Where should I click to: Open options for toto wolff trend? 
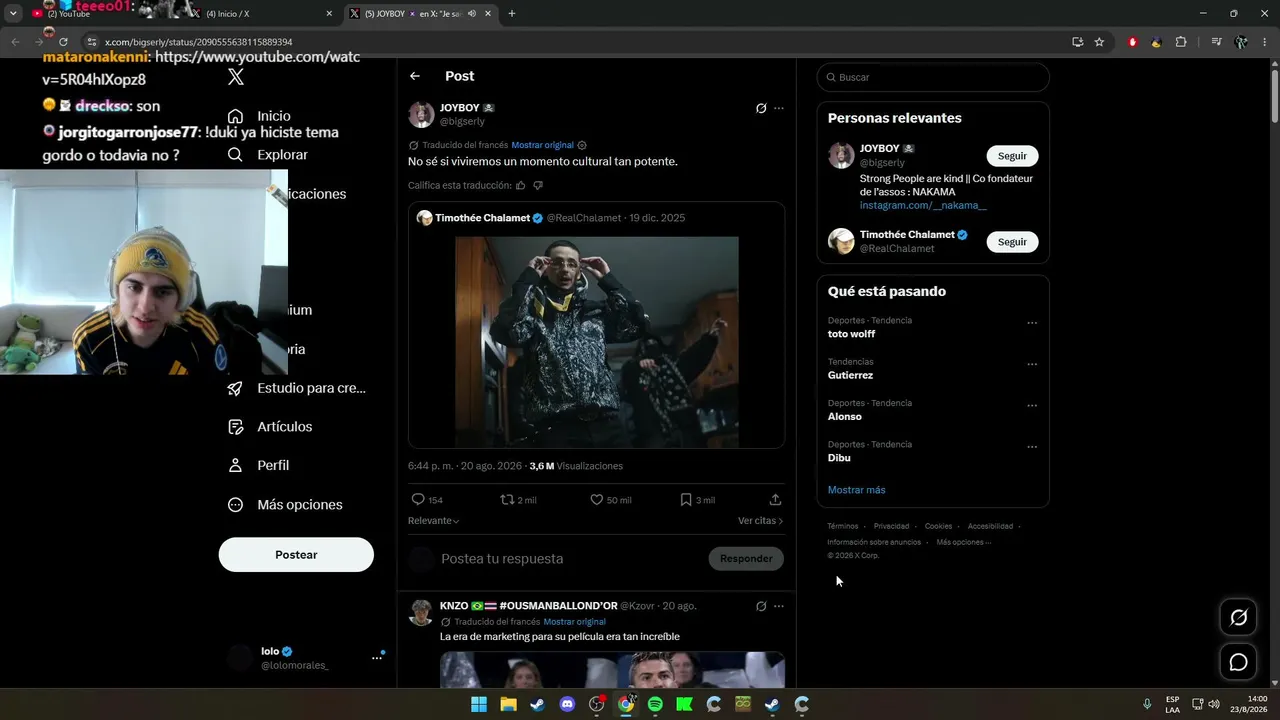click(x=1032, y=323)
